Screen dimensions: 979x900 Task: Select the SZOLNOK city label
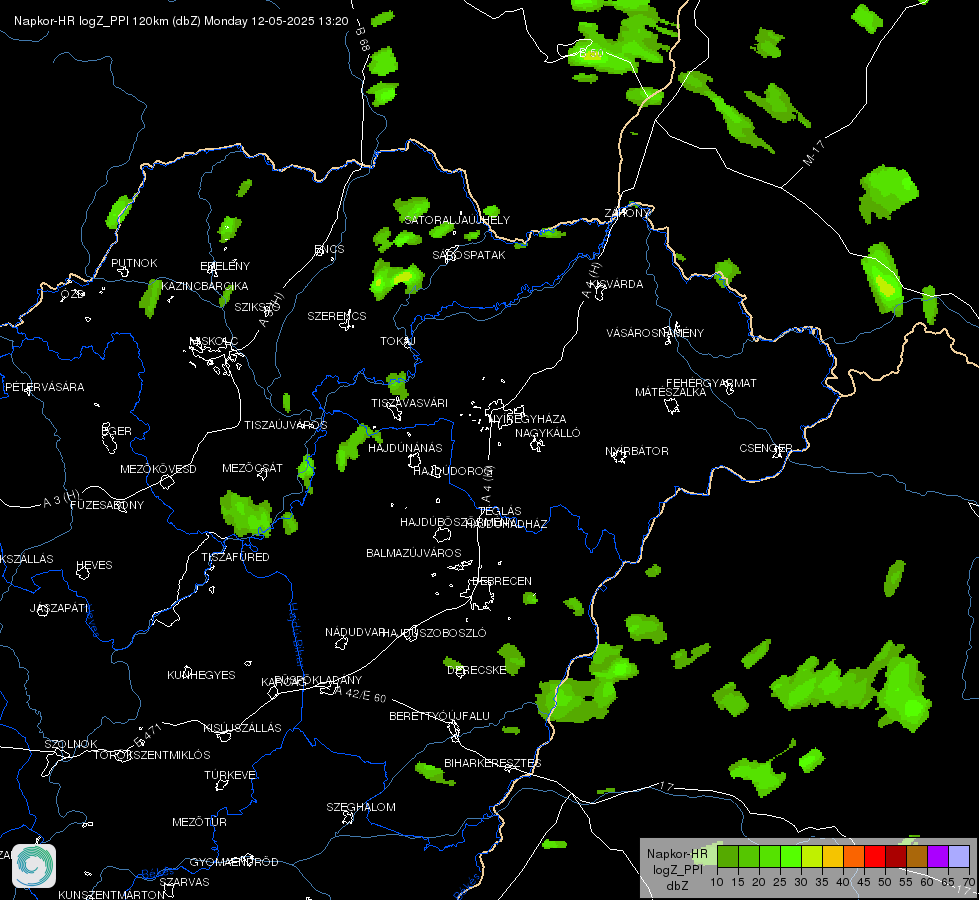71,744
